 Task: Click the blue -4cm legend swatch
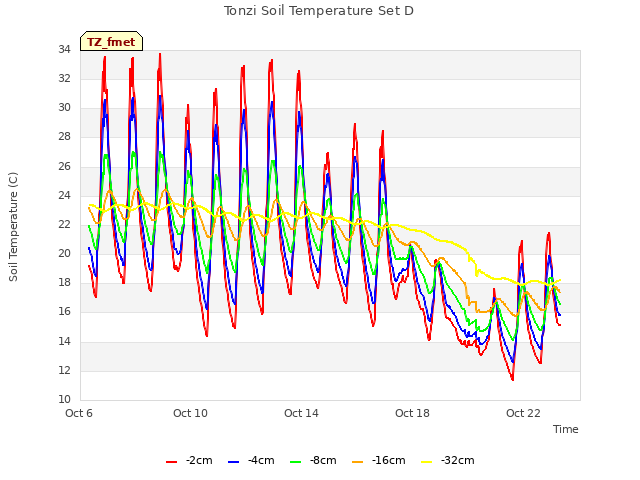pos(233,461)
